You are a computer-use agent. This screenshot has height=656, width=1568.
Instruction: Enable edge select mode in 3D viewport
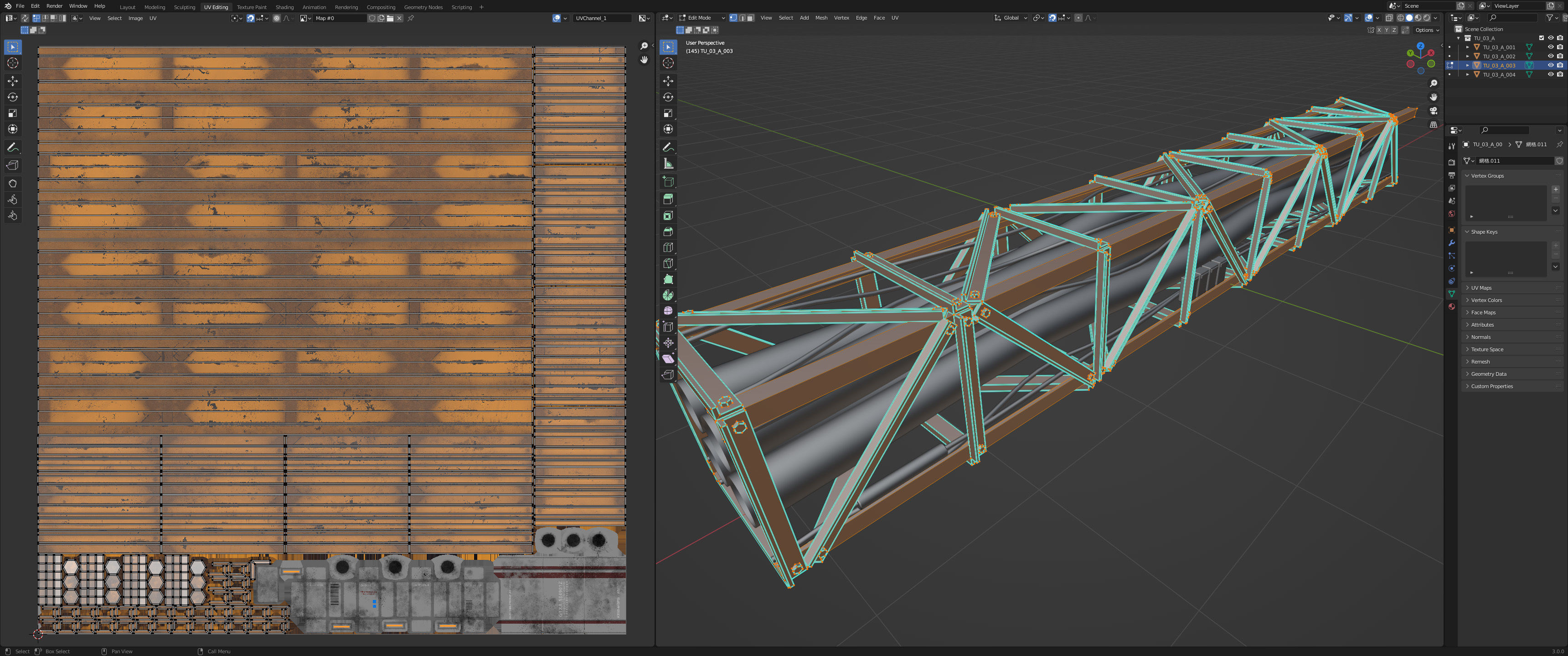pos(742,18)
